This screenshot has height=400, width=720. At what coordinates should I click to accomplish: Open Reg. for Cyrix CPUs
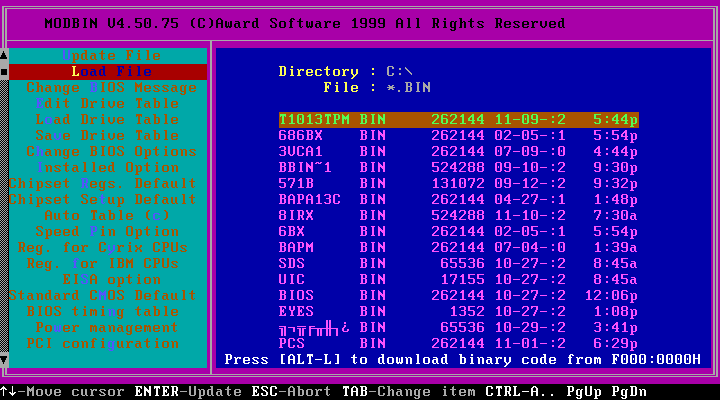(103, 248)
